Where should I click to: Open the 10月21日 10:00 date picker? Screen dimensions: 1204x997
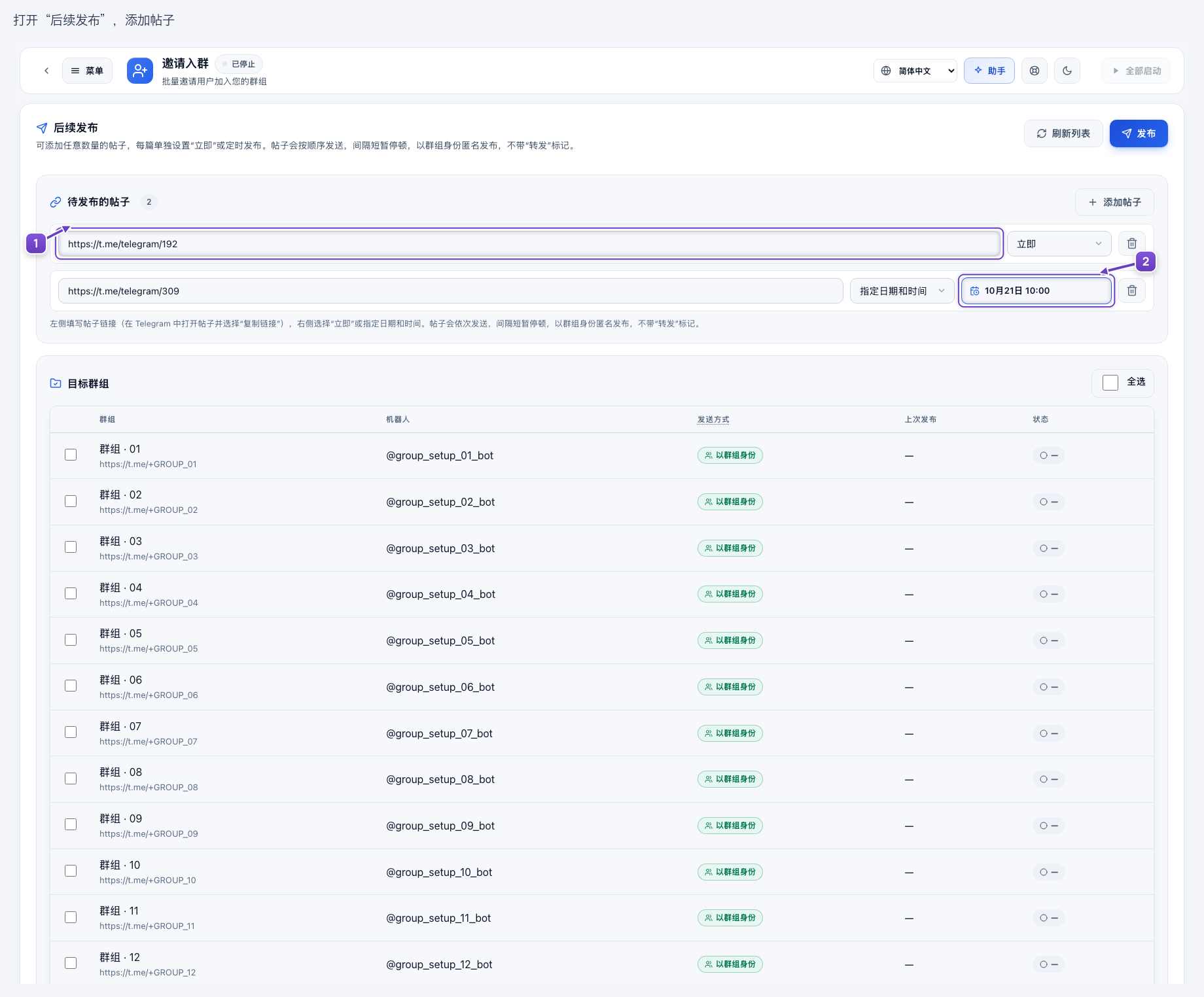click(1036, 291)
